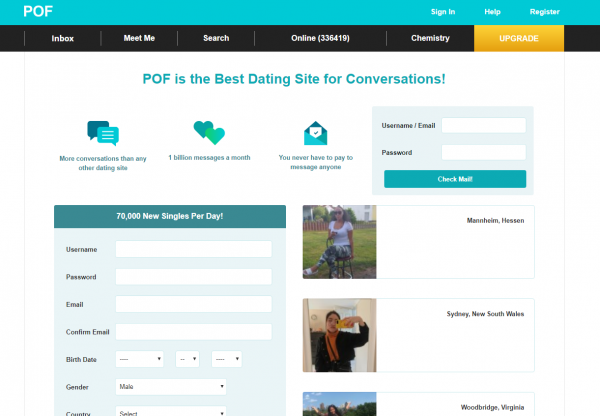The height and width of the screenshot is (416, 600).
Task: Open the Country Select dropdown
Action: click(x=171, y=412)
